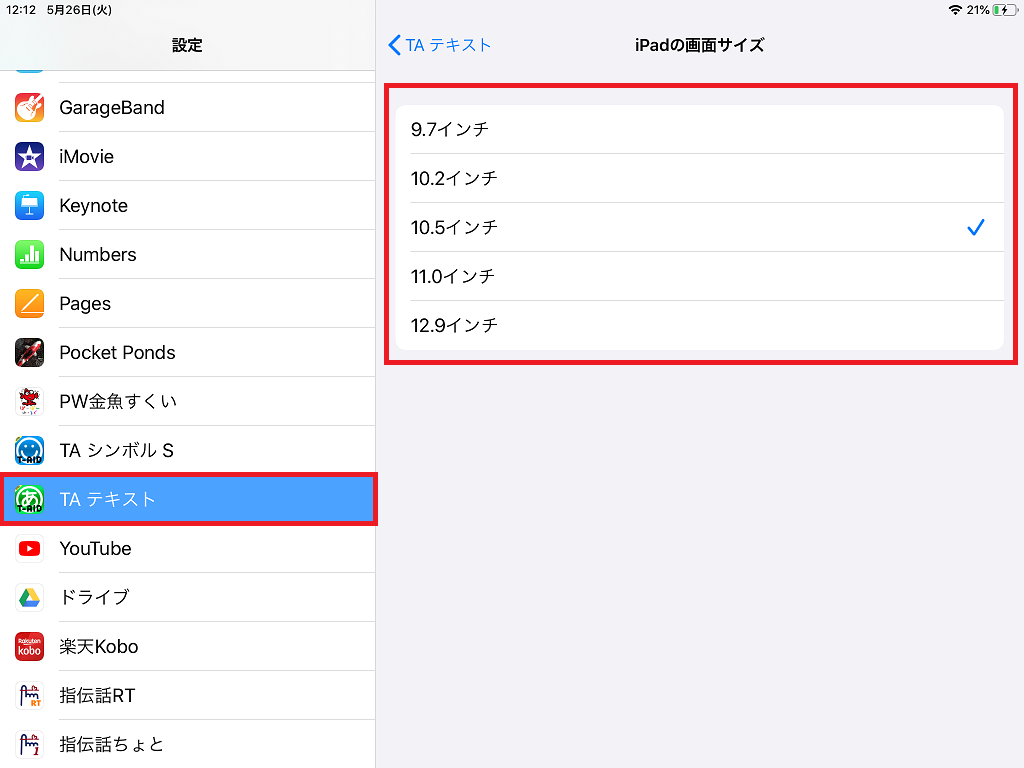1024x768 pixels.
Task: Tap the Pocket Ponds koi icon
Action: point(29,353)
